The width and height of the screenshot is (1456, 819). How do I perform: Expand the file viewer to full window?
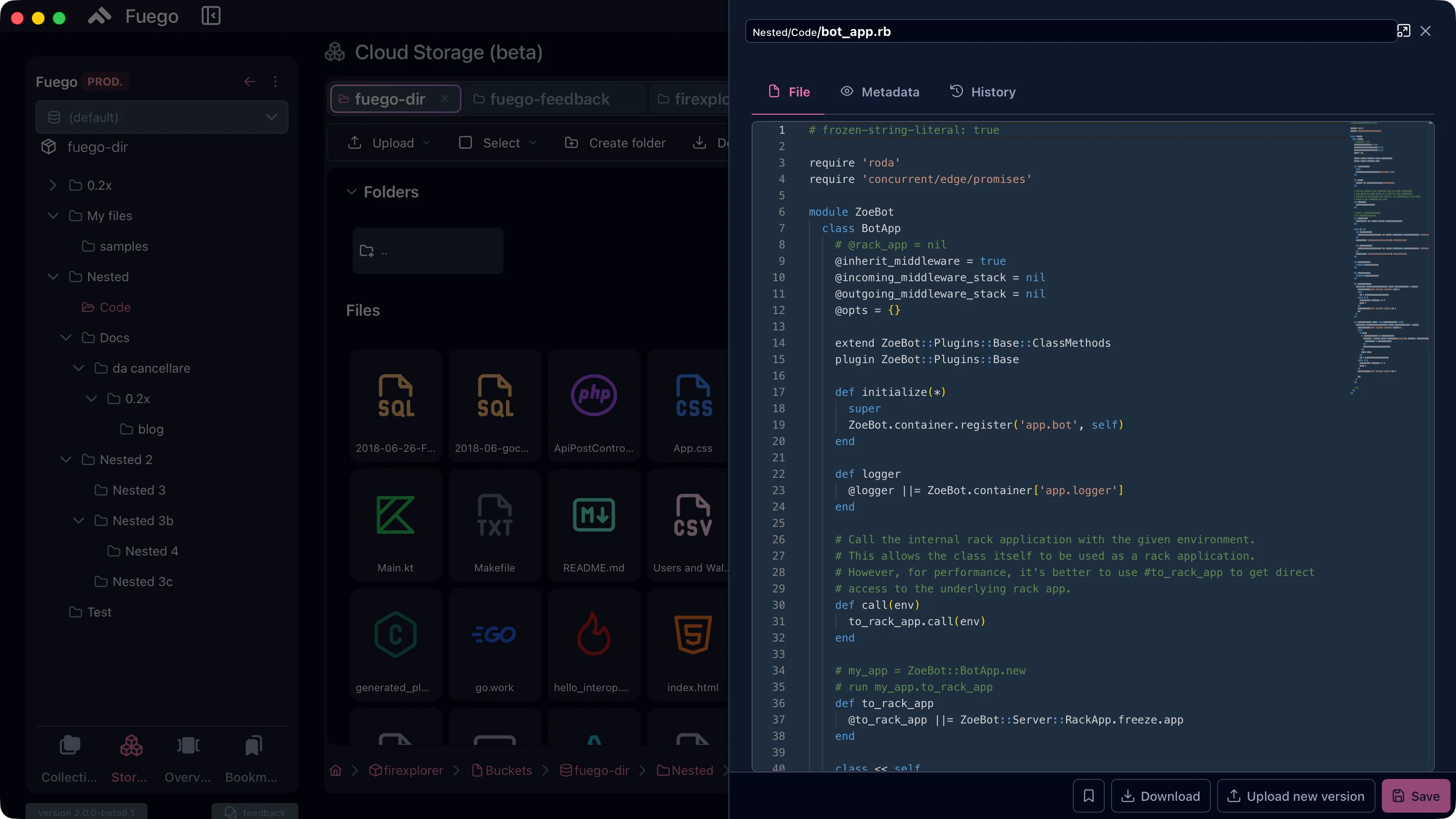pos(1403,31)
